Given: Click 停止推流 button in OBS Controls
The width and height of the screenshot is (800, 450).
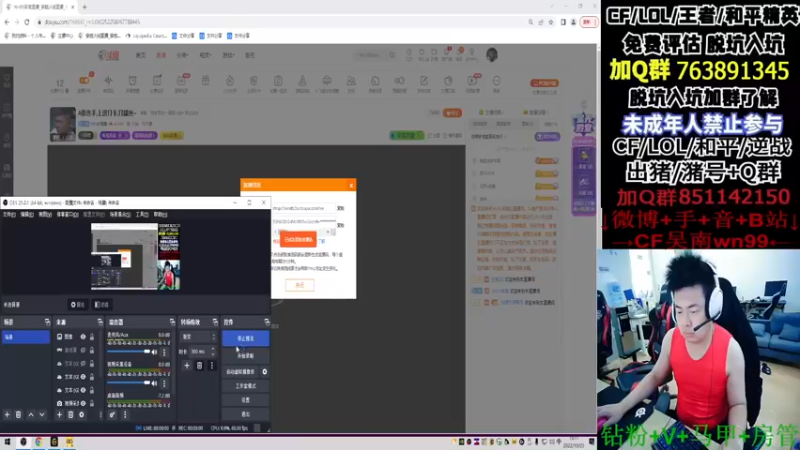Looking at the screenshot, I should tap(245, 338).
